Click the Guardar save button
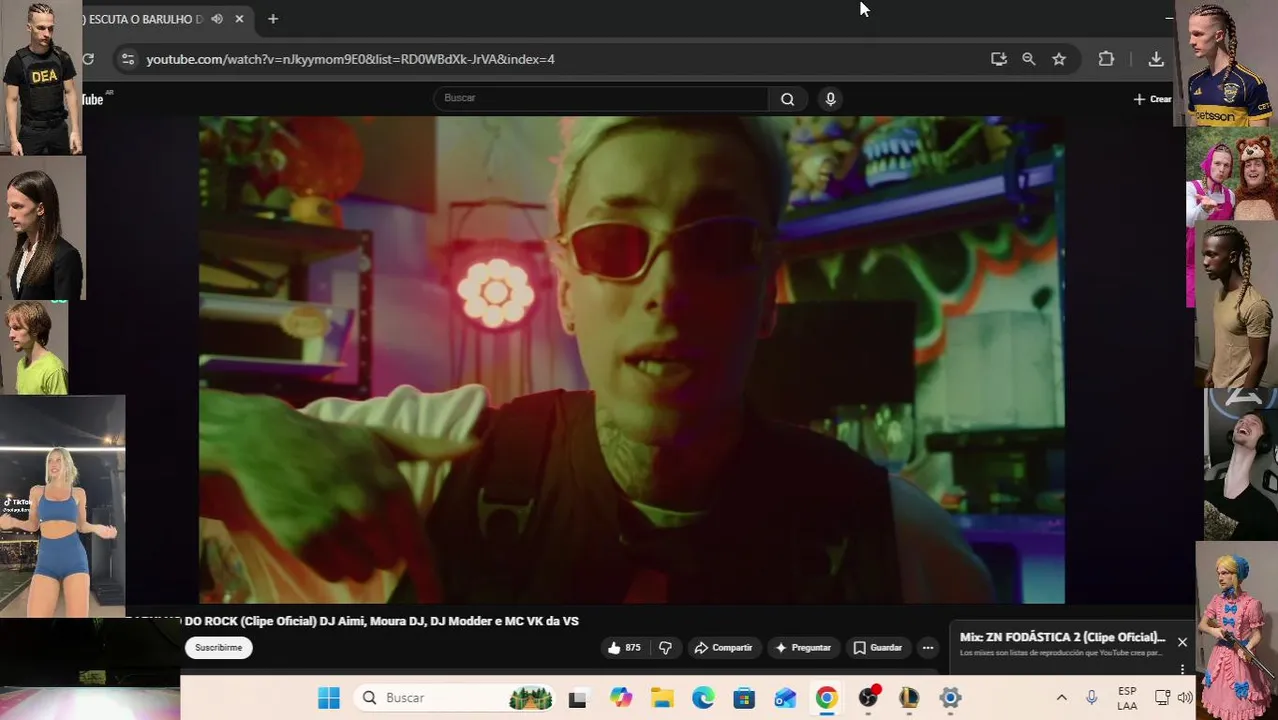 [x=877, y=648]
